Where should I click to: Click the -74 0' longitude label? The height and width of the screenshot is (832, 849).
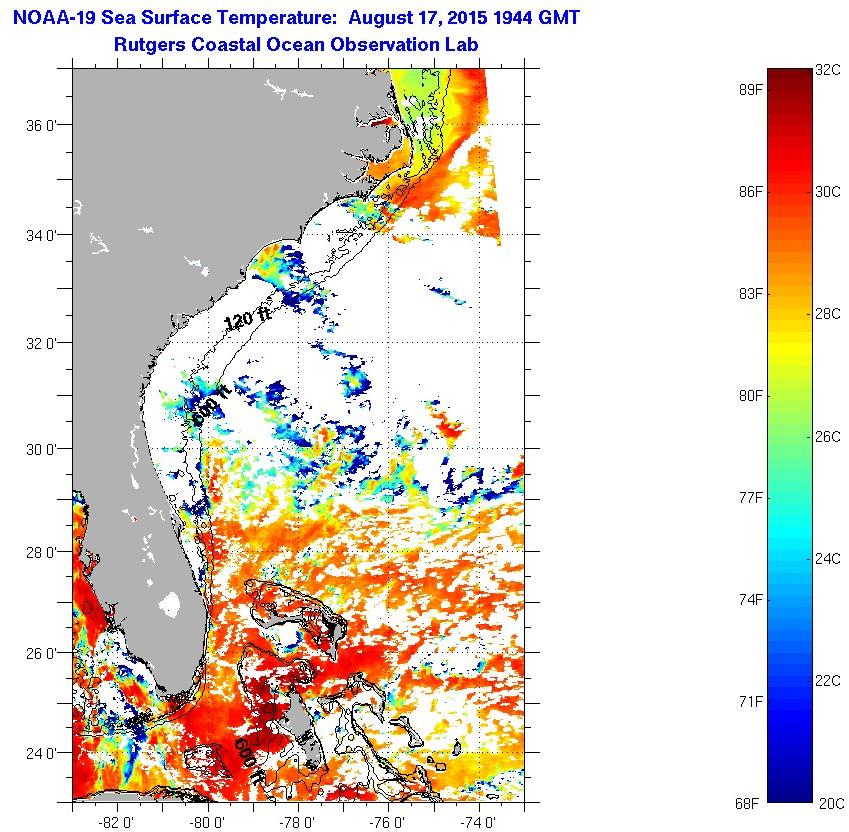tap(479, 823)
